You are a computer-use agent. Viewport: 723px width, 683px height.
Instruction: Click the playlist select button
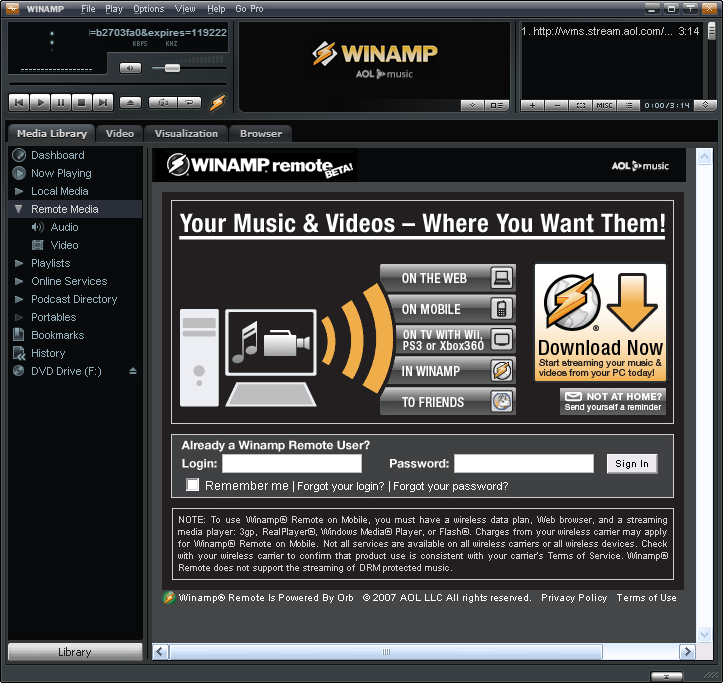[x=581, y=106]
